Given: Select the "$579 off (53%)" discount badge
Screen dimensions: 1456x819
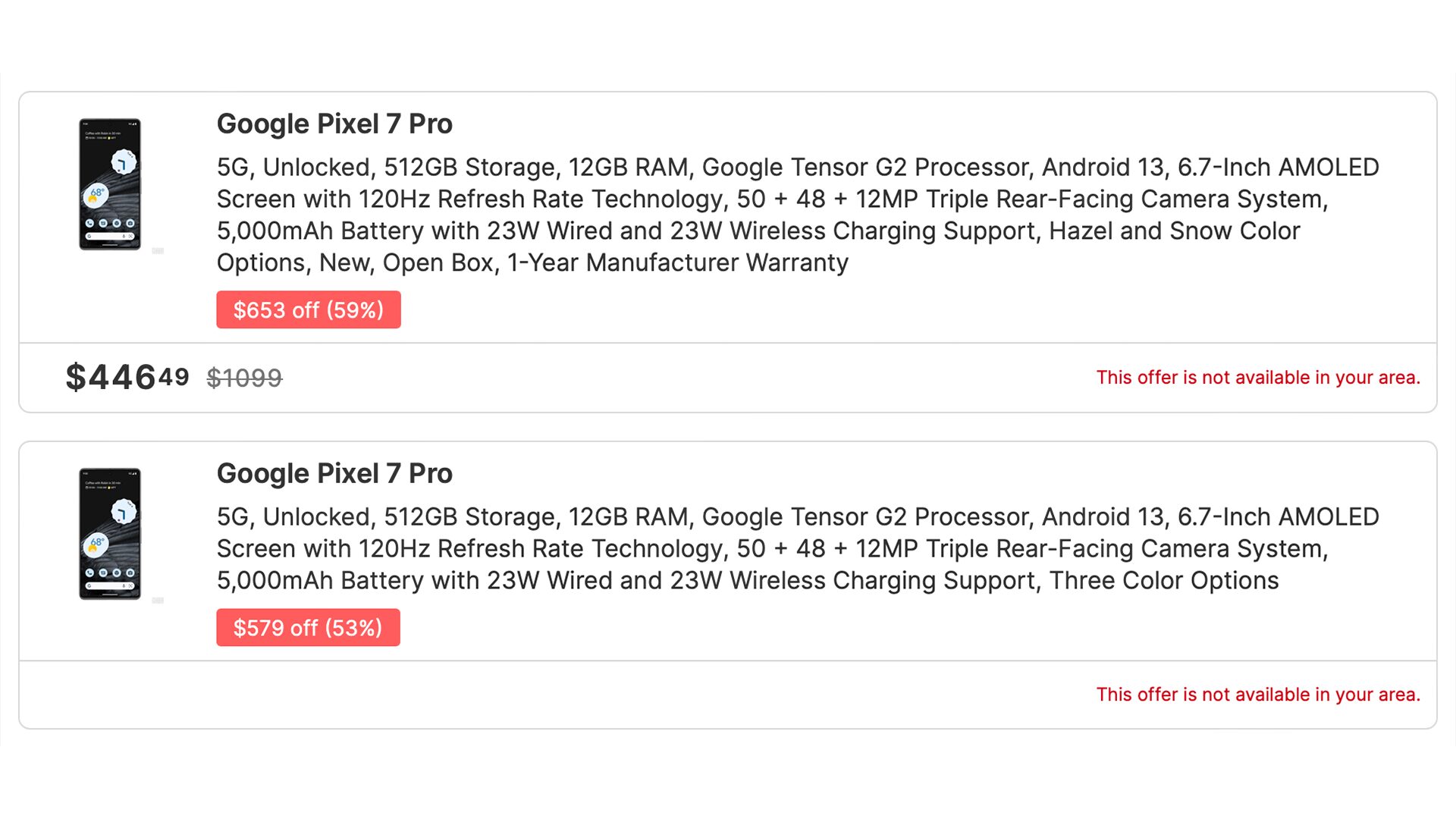Looking at the screenshot, I should coord(308,628).
